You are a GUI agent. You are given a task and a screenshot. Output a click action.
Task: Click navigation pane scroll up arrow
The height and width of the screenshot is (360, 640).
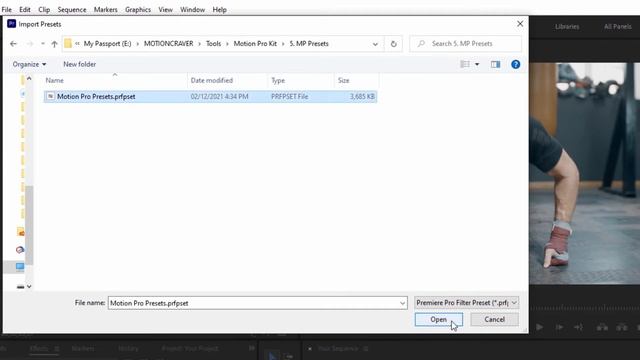point(29,78)
